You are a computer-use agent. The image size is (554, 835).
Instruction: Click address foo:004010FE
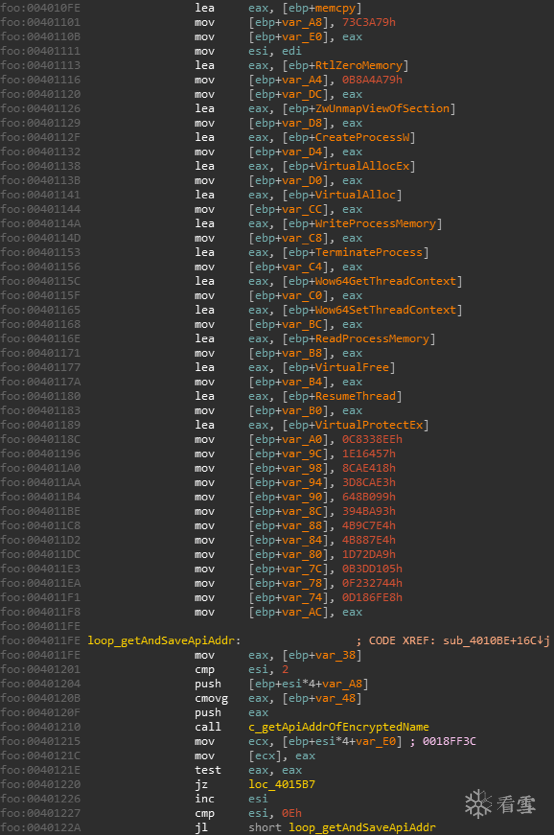(x=40, y=8)
